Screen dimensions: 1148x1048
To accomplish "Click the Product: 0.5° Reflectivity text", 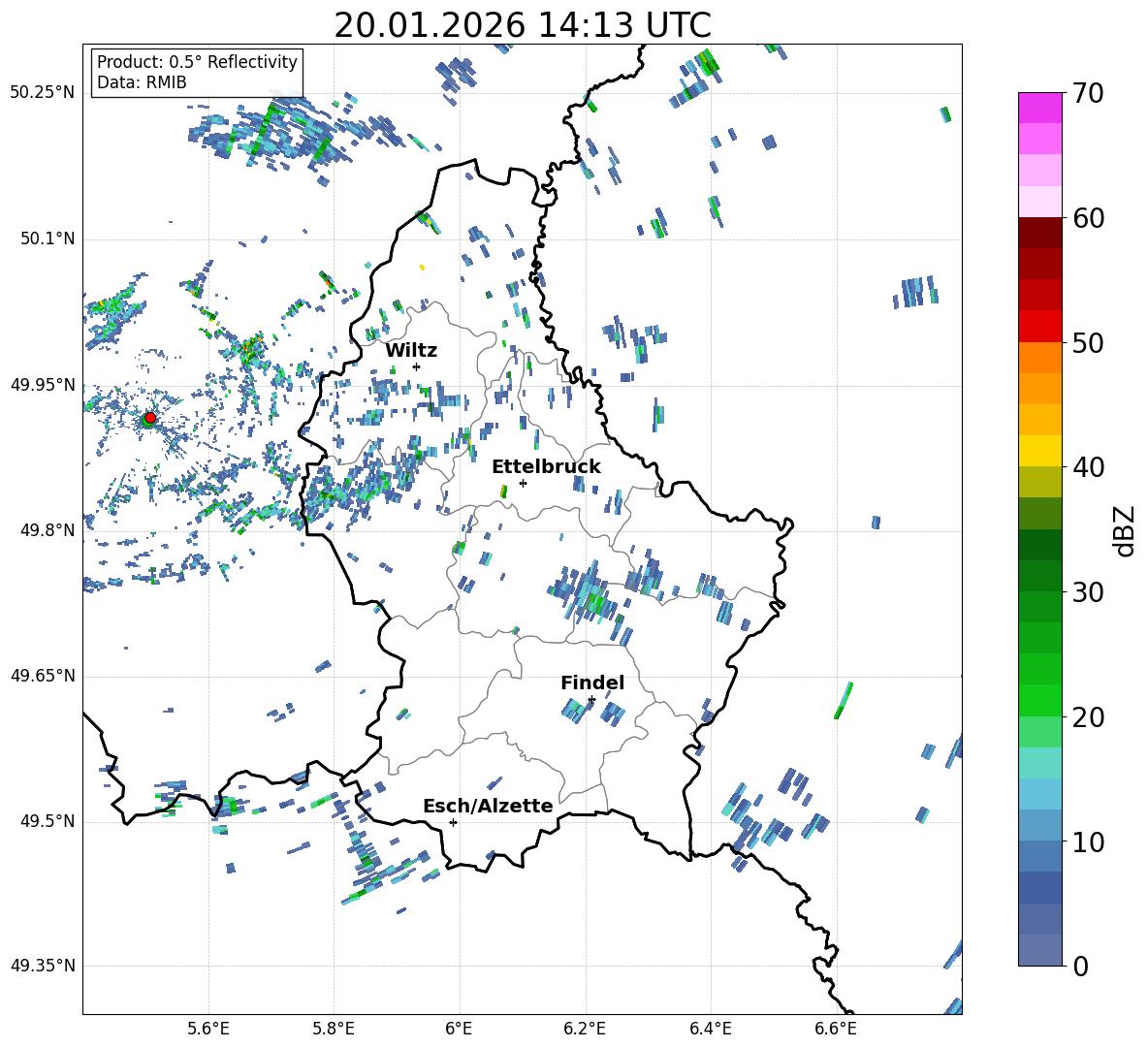I will tap(197, 62).
